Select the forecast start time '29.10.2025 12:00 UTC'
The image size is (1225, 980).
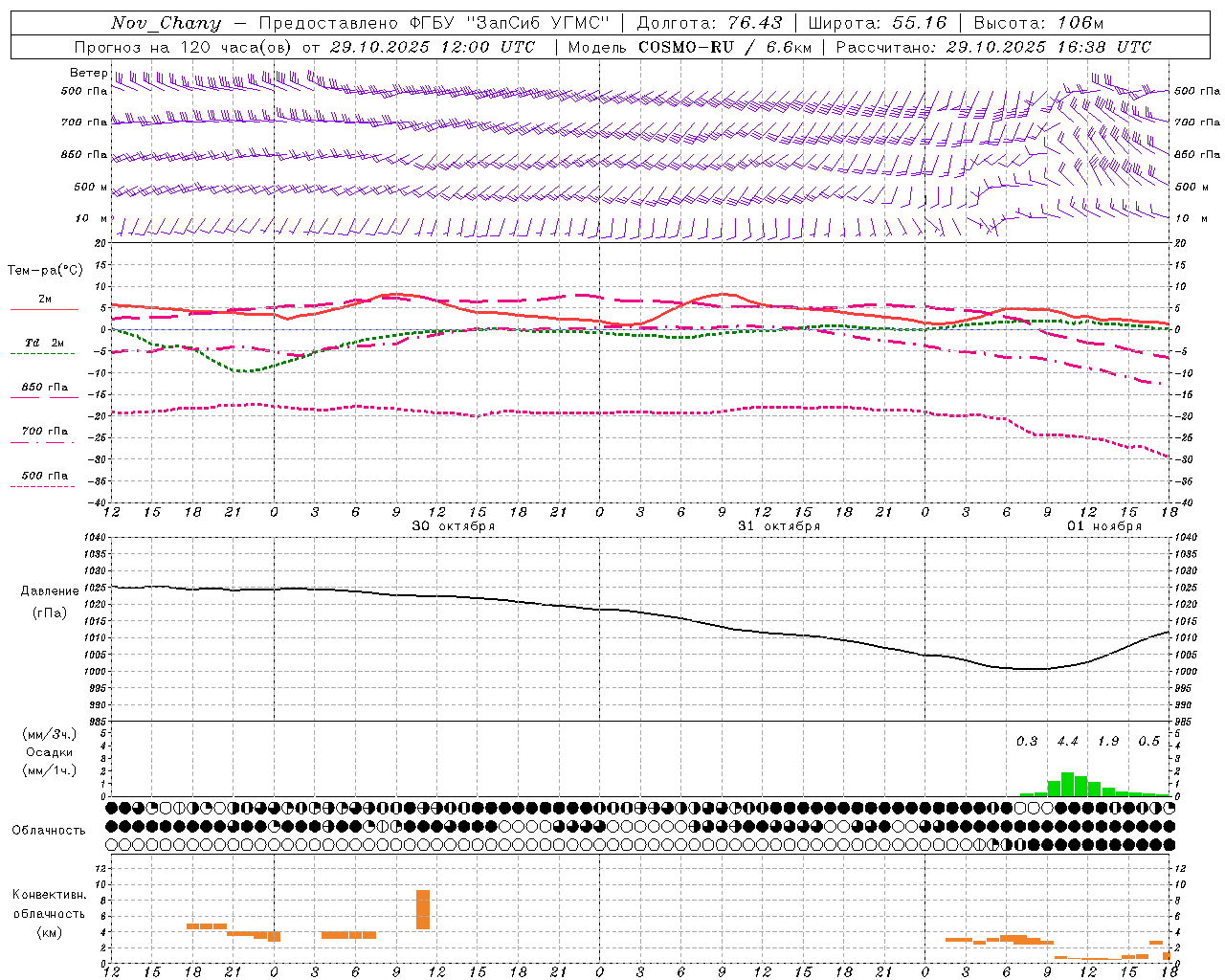click(x=433, y=47)
